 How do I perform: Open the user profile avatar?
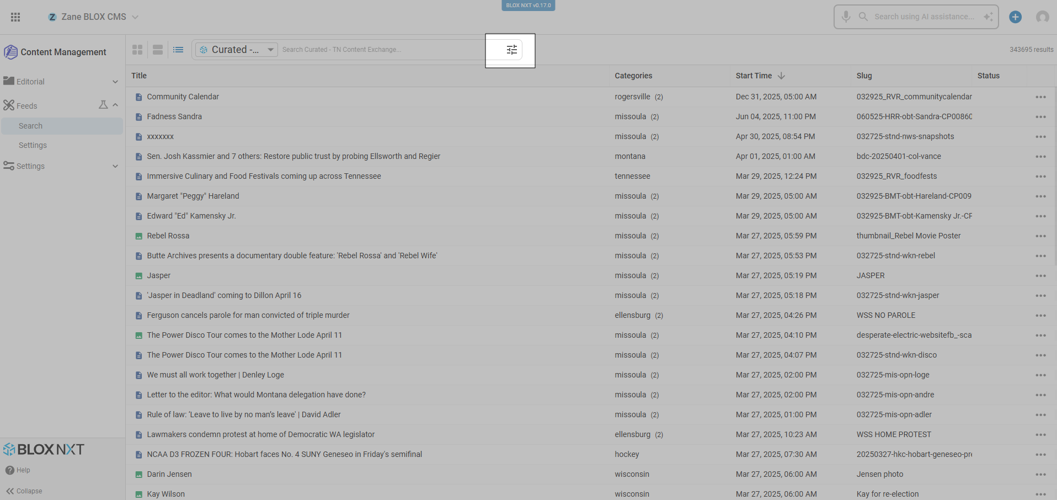tap(1042, 17)
